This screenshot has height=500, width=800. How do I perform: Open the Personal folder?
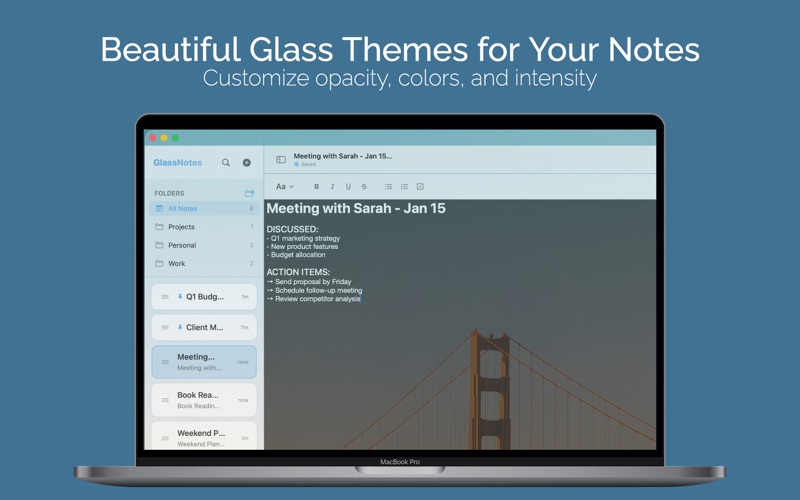(204, 245)
